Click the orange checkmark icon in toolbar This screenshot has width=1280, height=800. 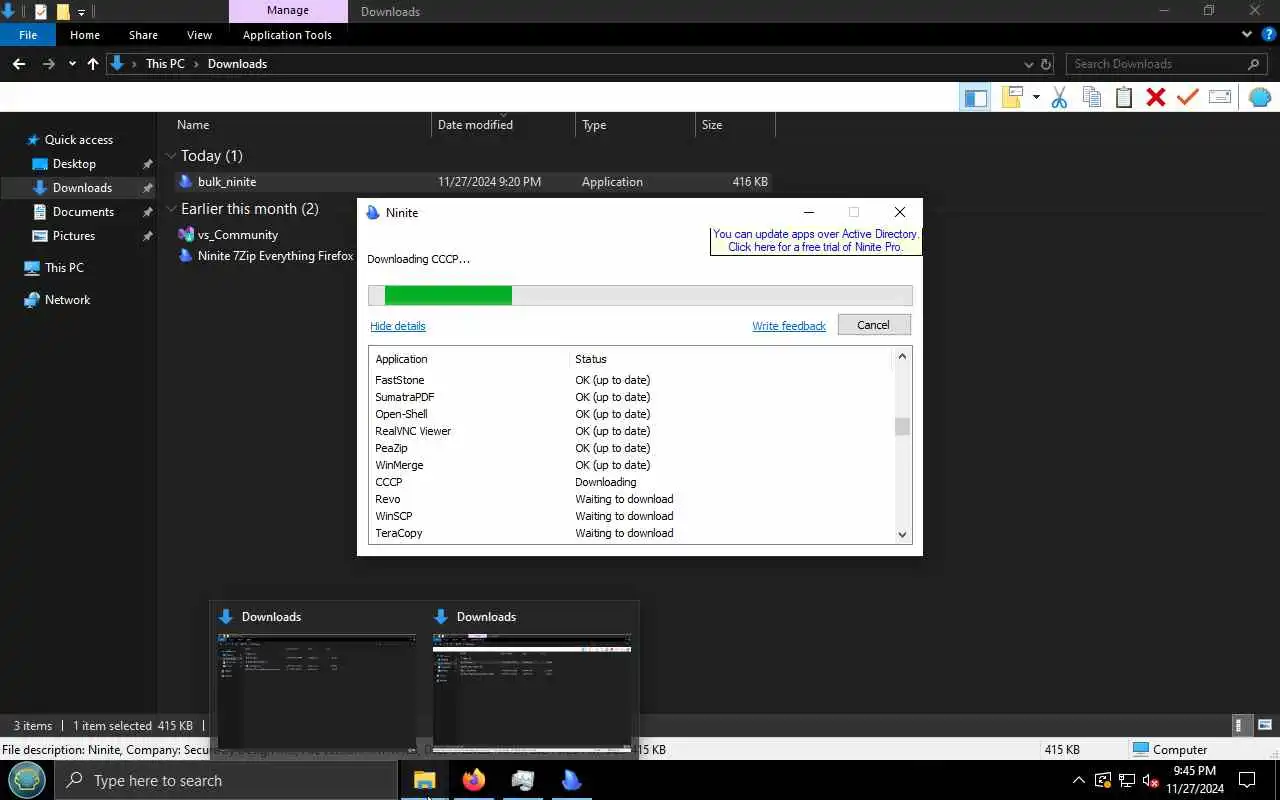pos(1187,97)
